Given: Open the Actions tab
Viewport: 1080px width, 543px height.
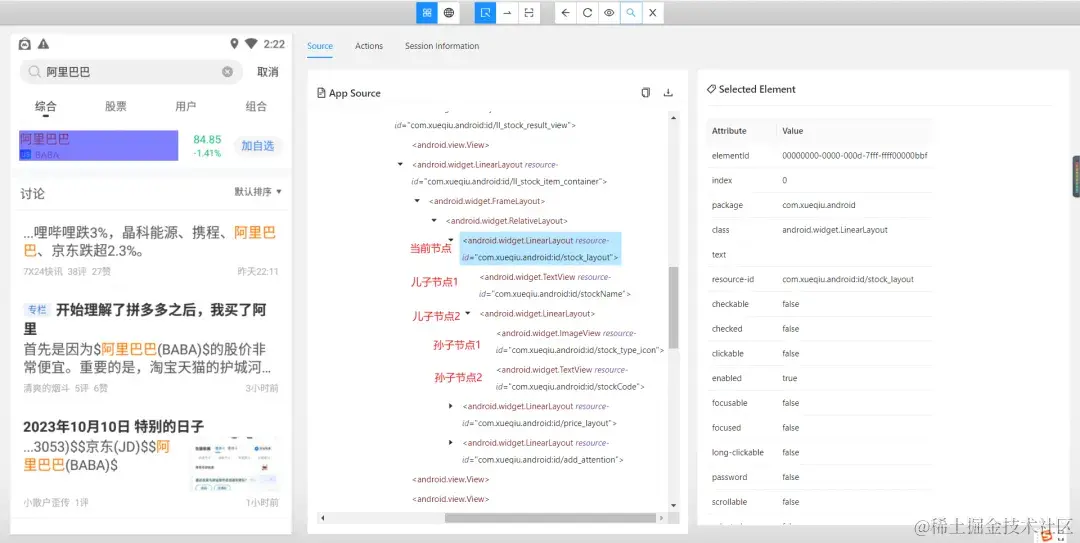Looking at the screenshot, I should coord(368,46).
